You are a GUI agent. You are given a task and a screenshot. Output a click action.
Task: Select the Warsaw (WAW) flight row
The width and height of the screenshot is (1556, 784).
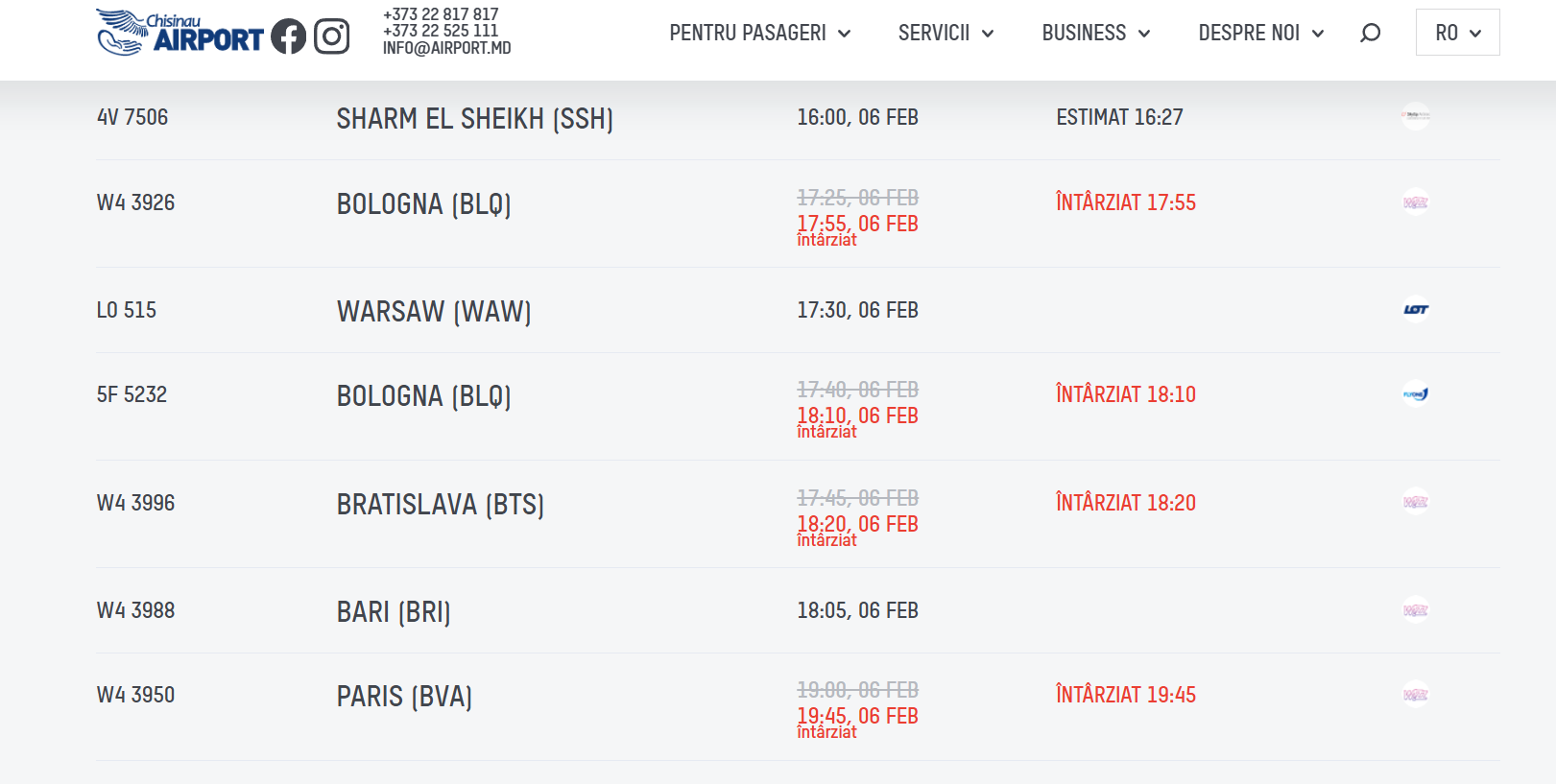(434, 311)
